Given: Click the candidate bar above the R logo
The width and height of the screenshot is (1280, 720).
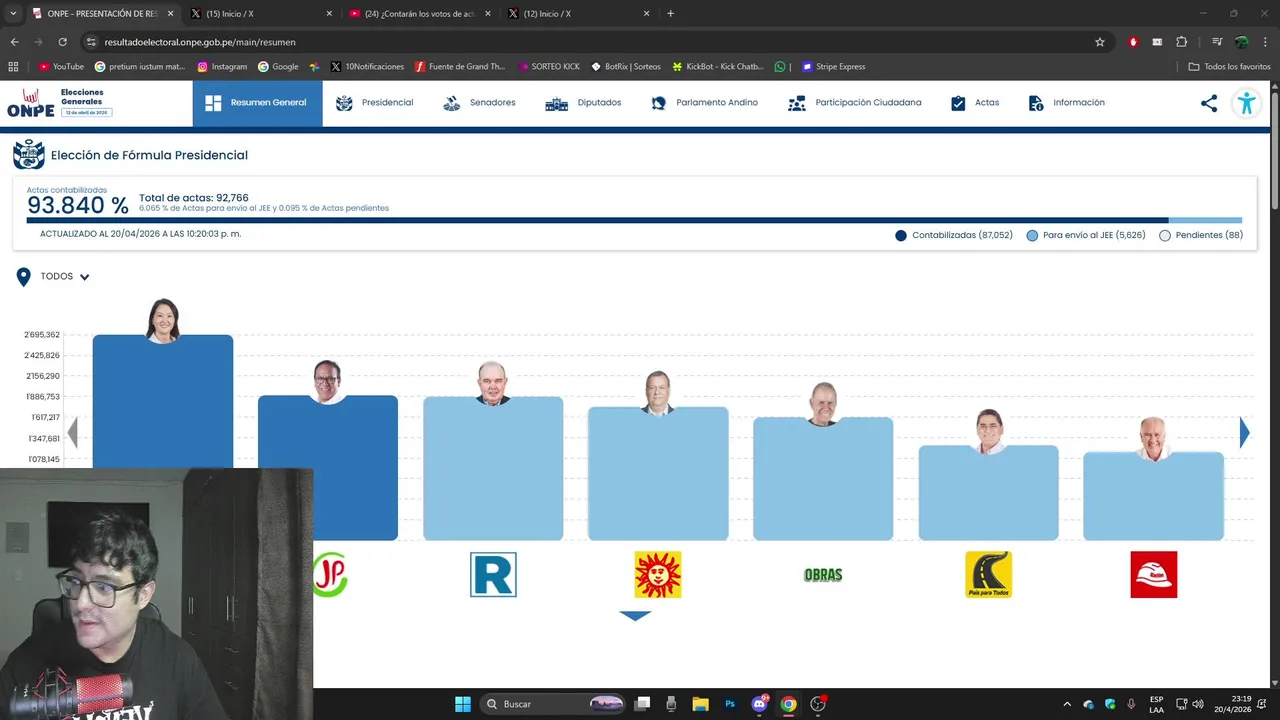Looking at the screenshot, I should coord(493,469).
